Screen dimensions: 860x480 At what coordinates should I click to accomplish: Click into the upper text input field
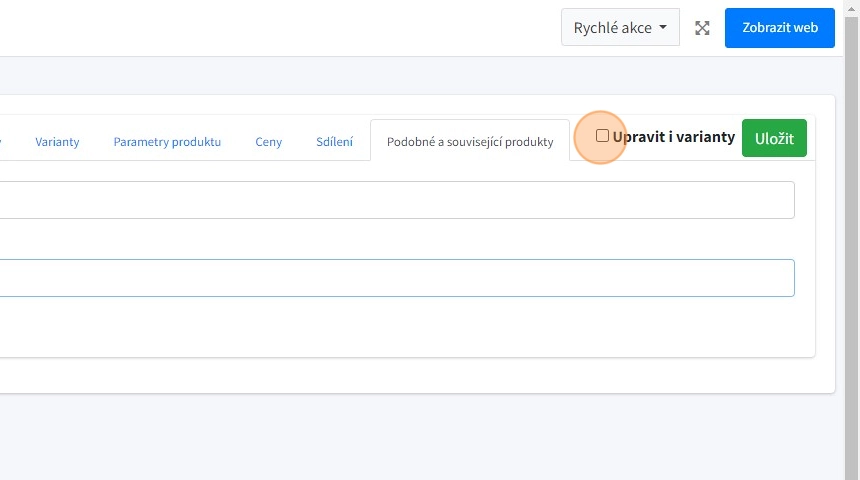tap(400, 200)
